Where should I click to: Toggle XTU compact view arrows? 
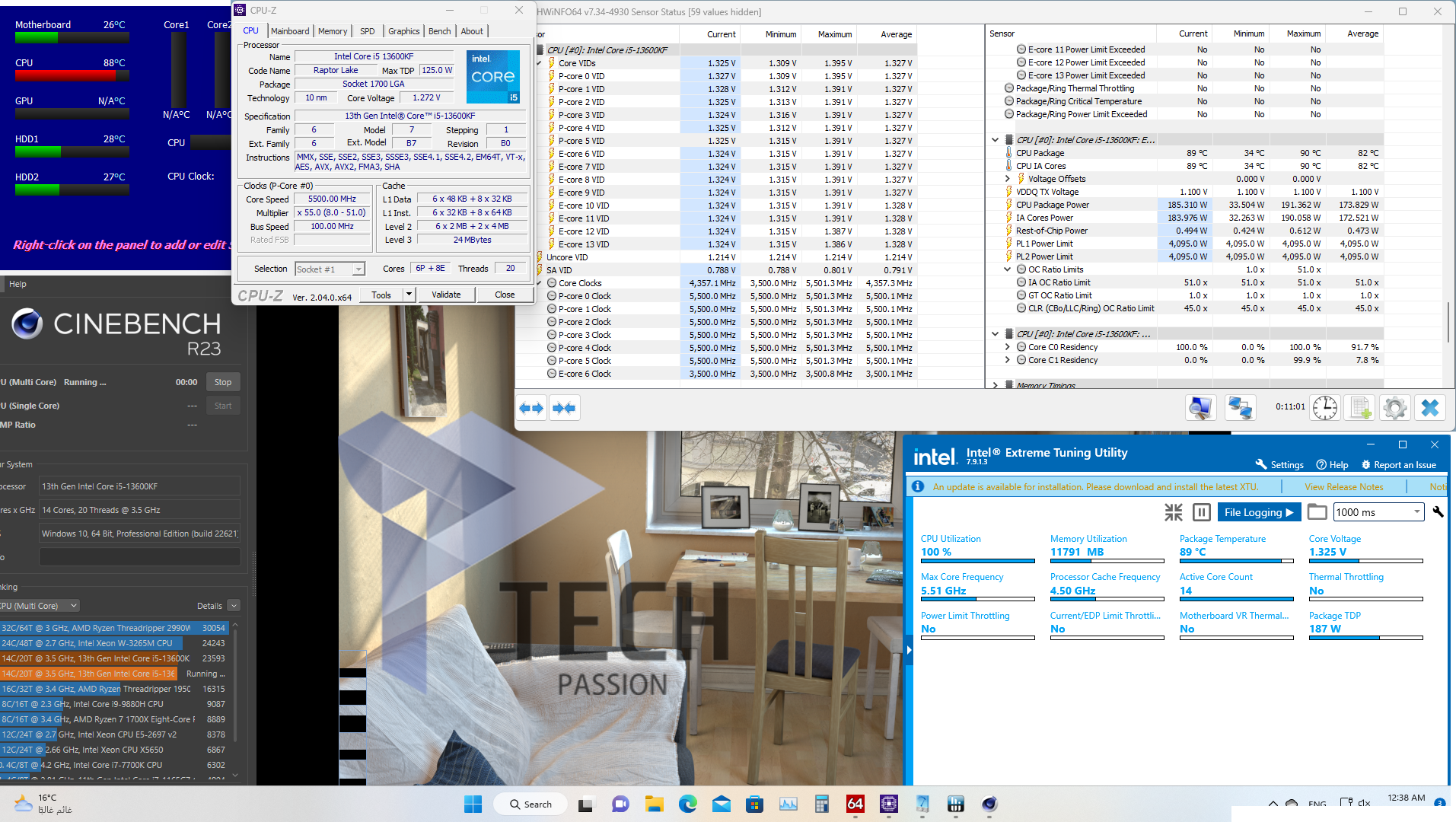pyautogui.click(x=1173, y=512)
